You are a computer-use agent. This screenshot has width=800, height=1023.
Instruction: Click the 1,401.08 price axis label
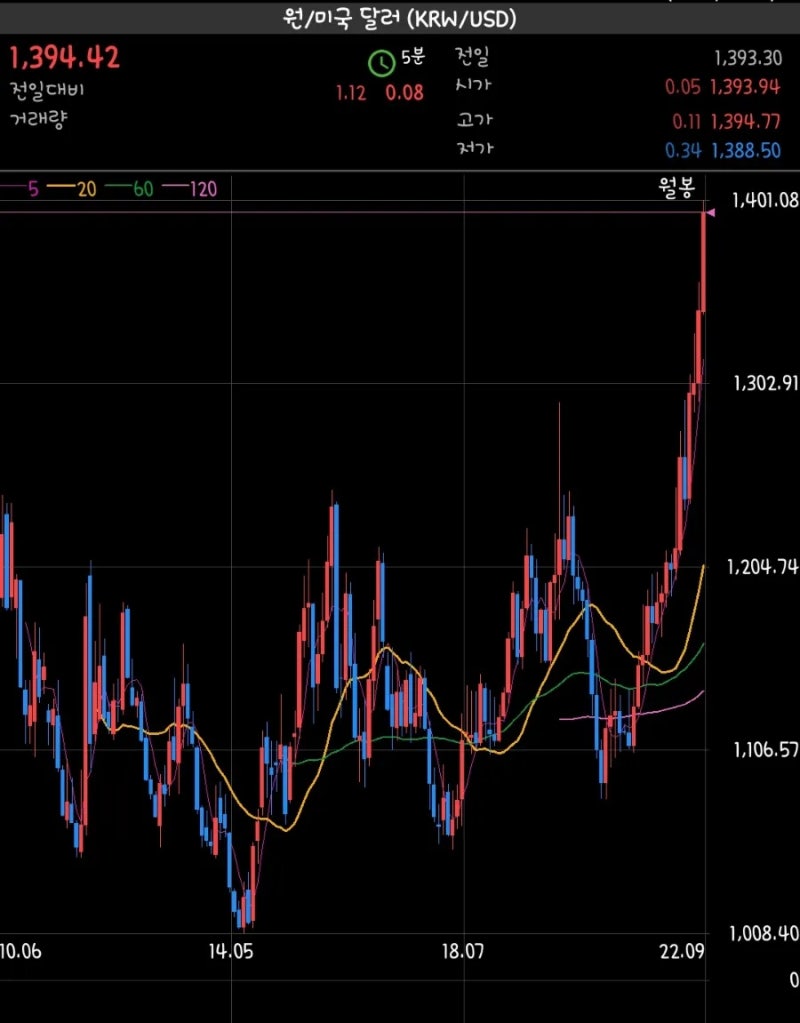765,200
